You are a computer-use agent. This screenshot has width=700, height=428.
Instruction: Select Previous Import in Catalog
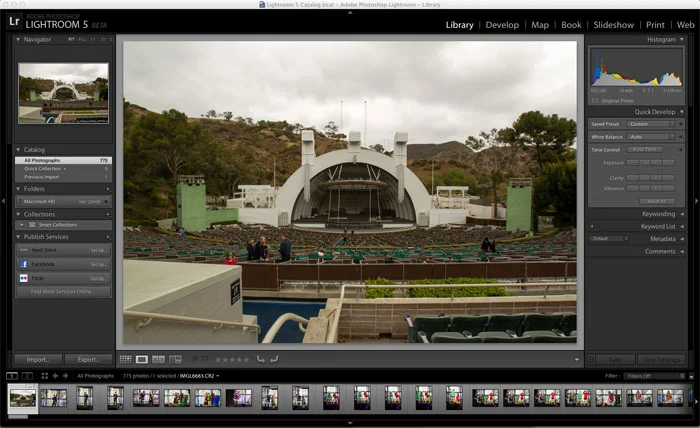coord(63,177)
